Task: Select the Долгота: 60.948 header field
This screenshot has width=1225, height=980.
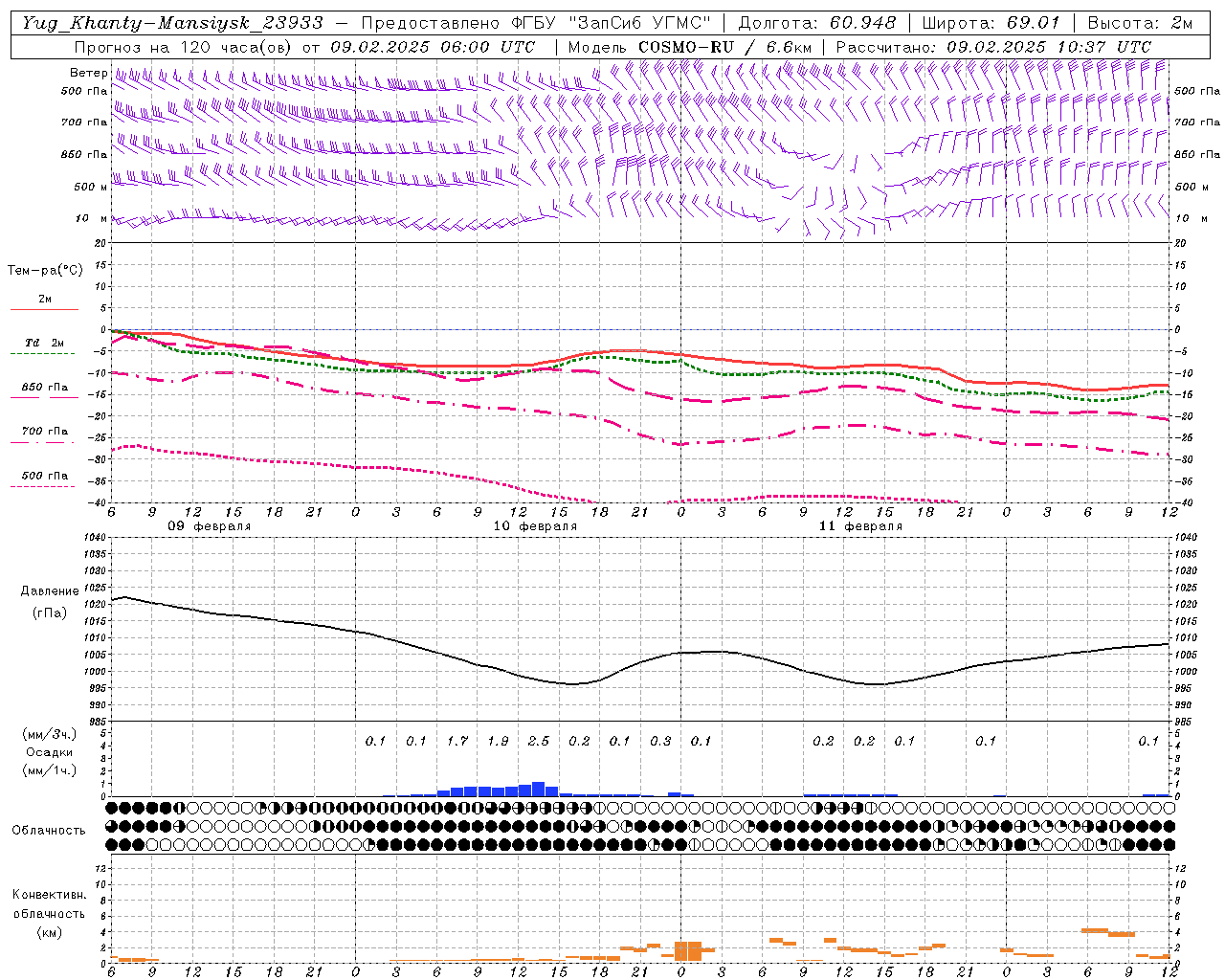Action: pyautogui.click(x=817, y=22)
